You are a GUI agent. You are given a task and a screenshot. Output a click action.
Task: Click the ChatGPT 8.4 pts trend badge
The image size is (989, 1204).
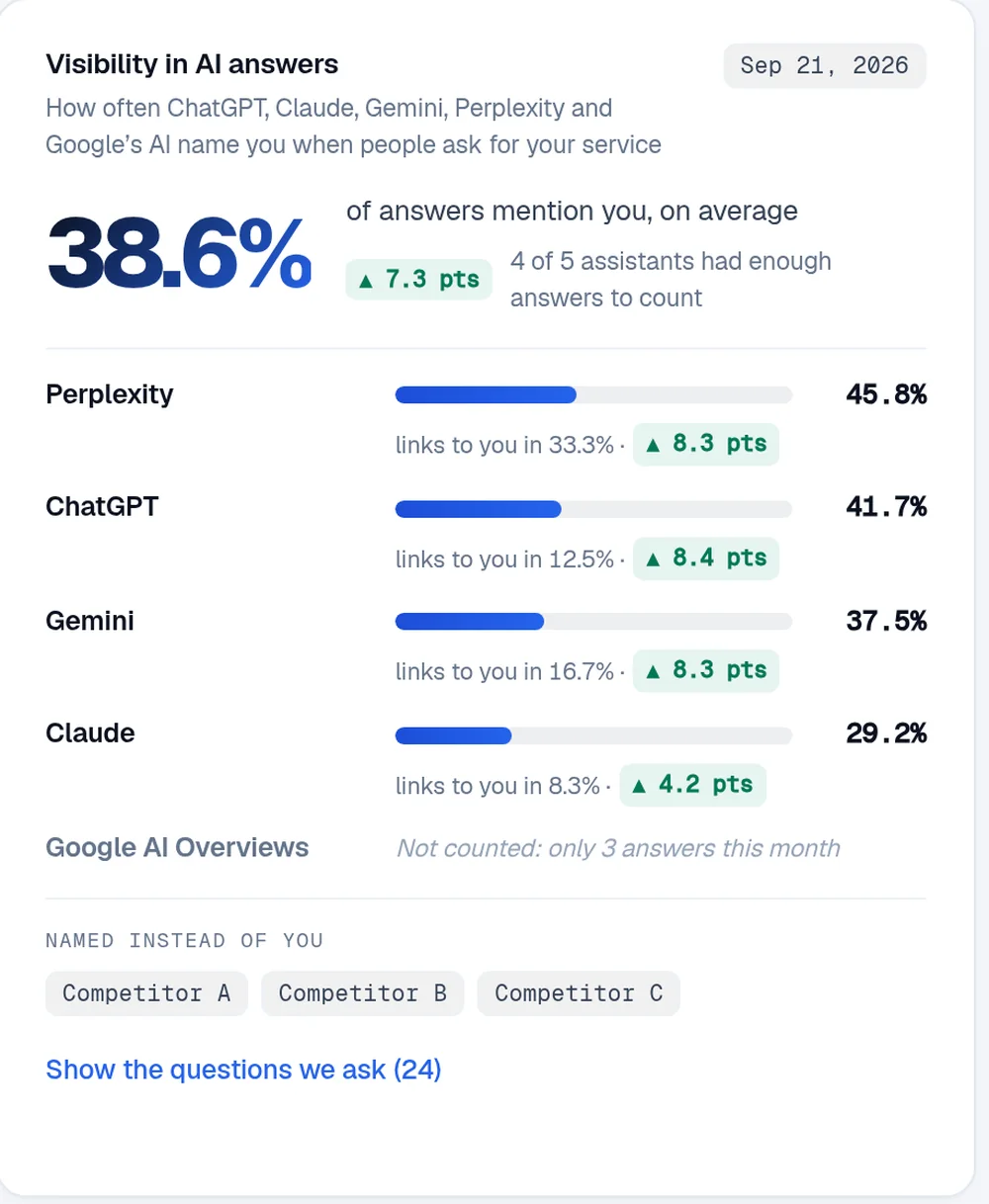pyautogui.click(x=706, y=559)
